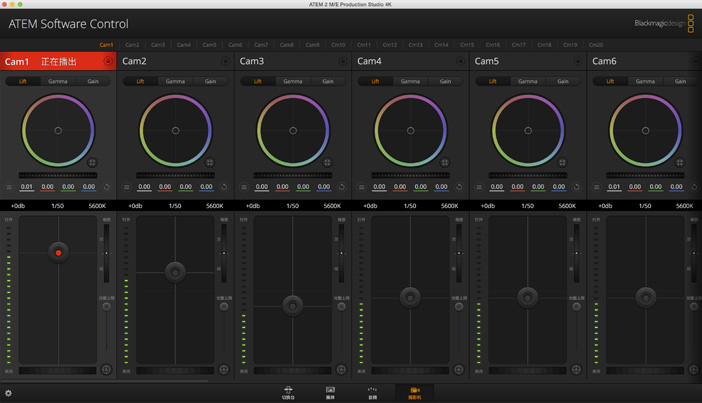The image size is (702, 403).
Task: Click Cam3 color wheel corner grid icon
Action: 327,163
